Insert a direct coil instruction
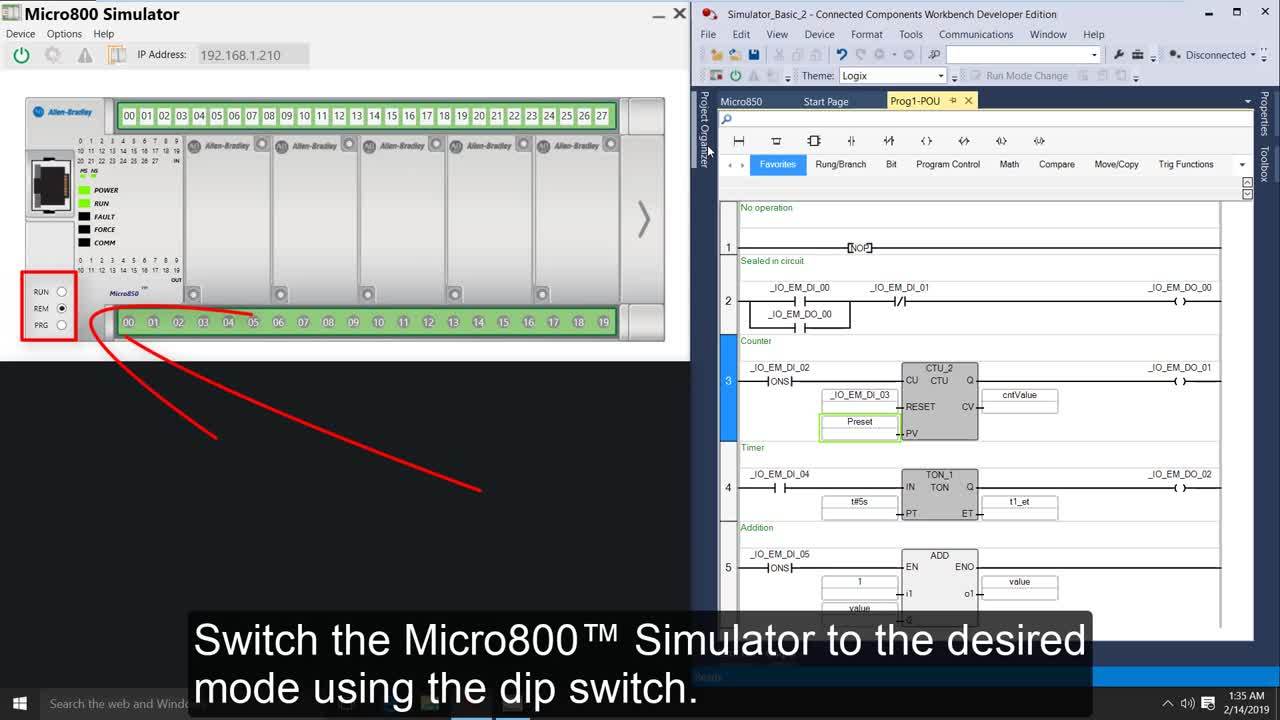Screen dimensions: 1280x720 tap(926, 141)
